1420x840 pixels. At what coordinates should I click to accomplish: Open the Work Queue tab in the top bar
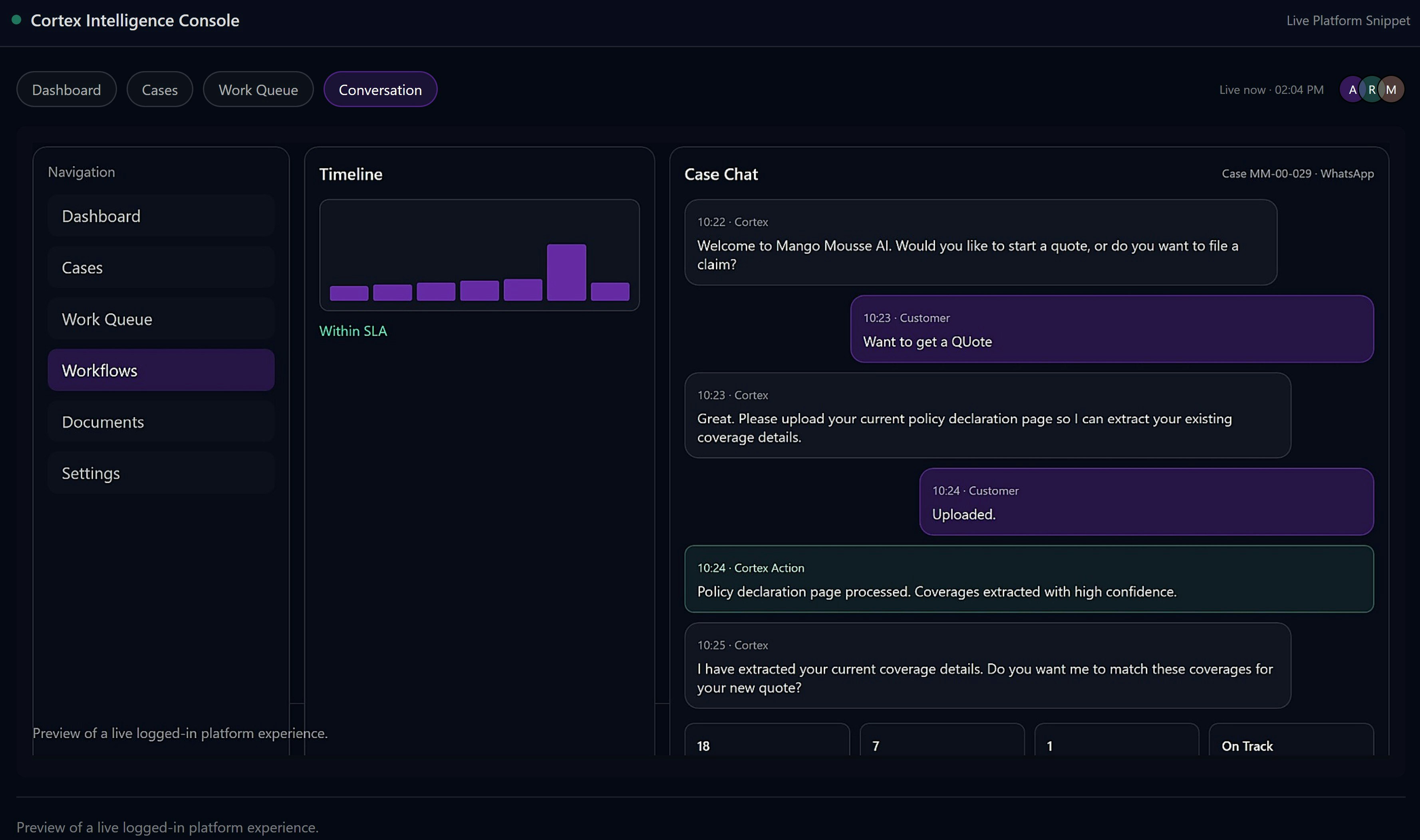click(x=258, y=89)
